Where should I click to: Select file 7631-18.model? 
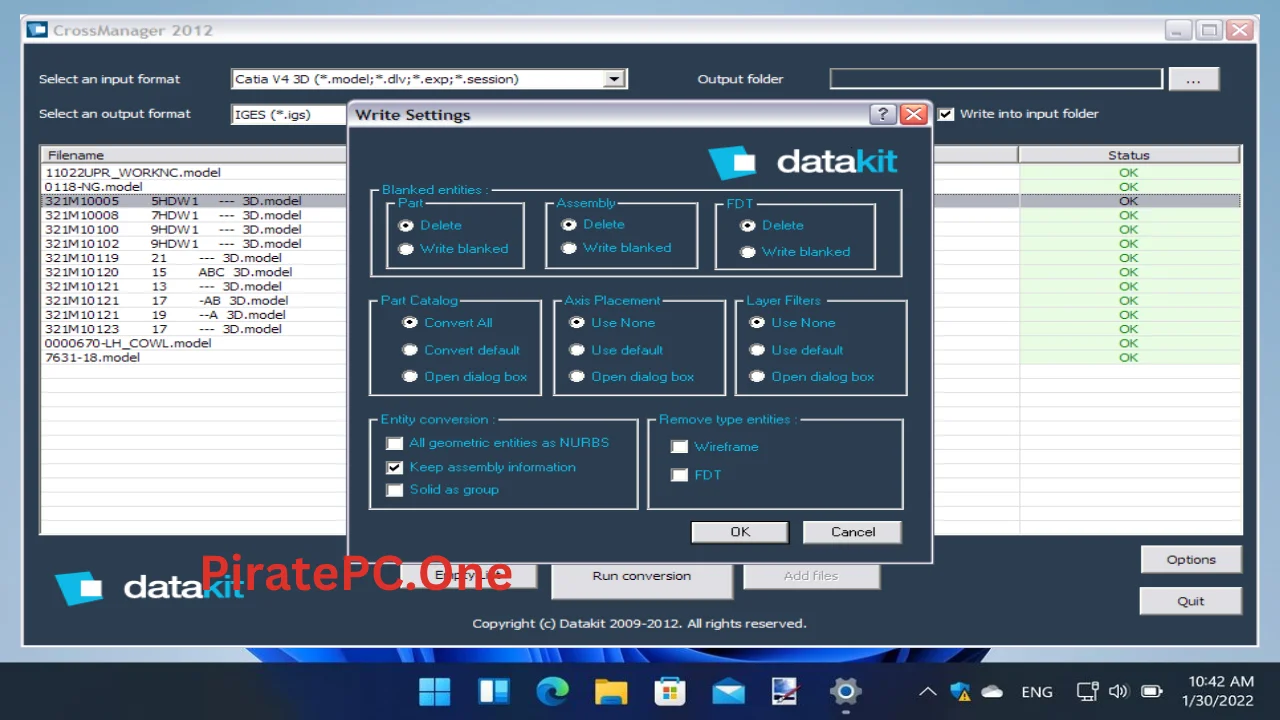pos(92,357)
